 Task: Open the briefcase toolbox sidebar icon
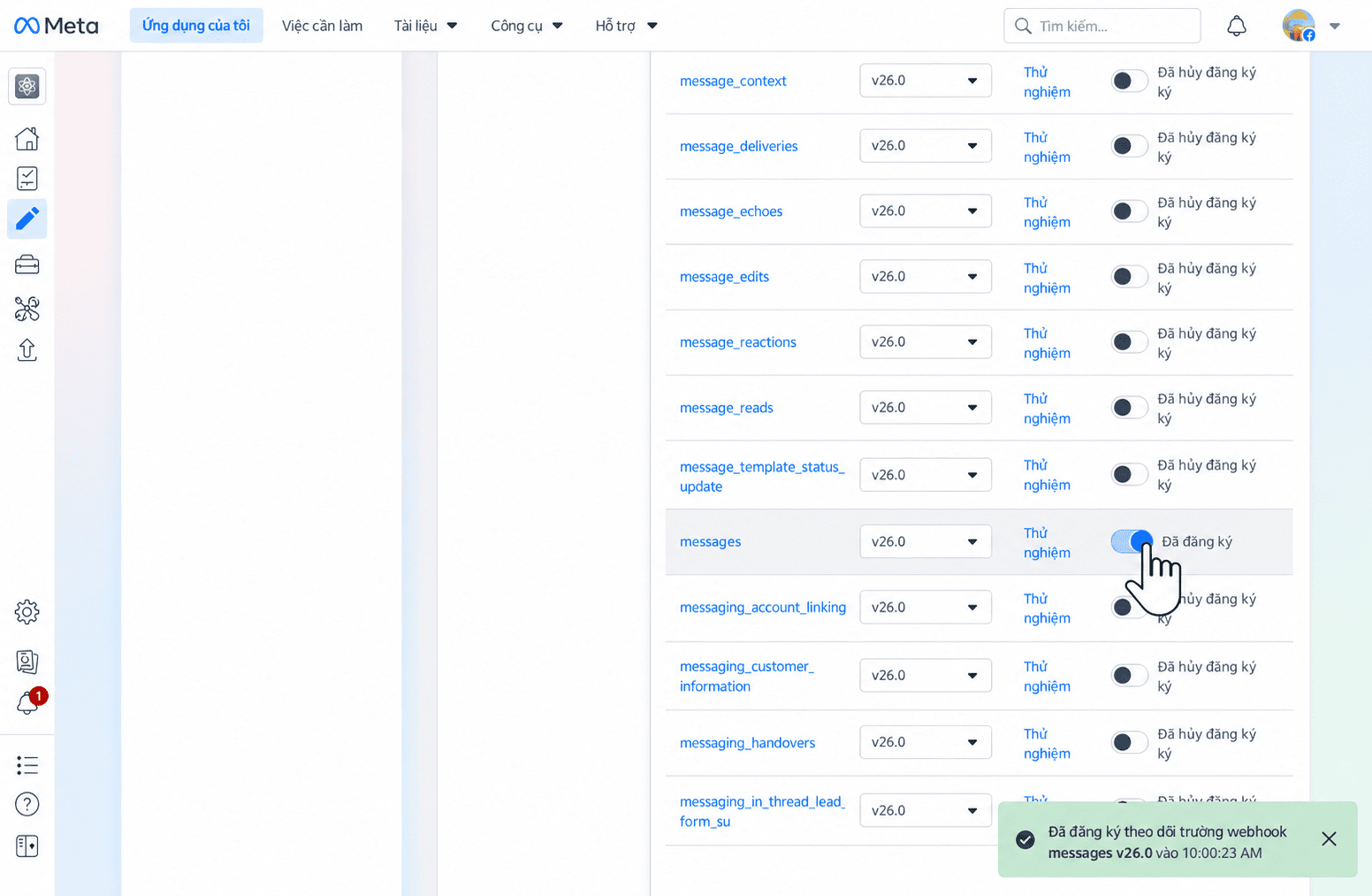(x=27, y=264)
